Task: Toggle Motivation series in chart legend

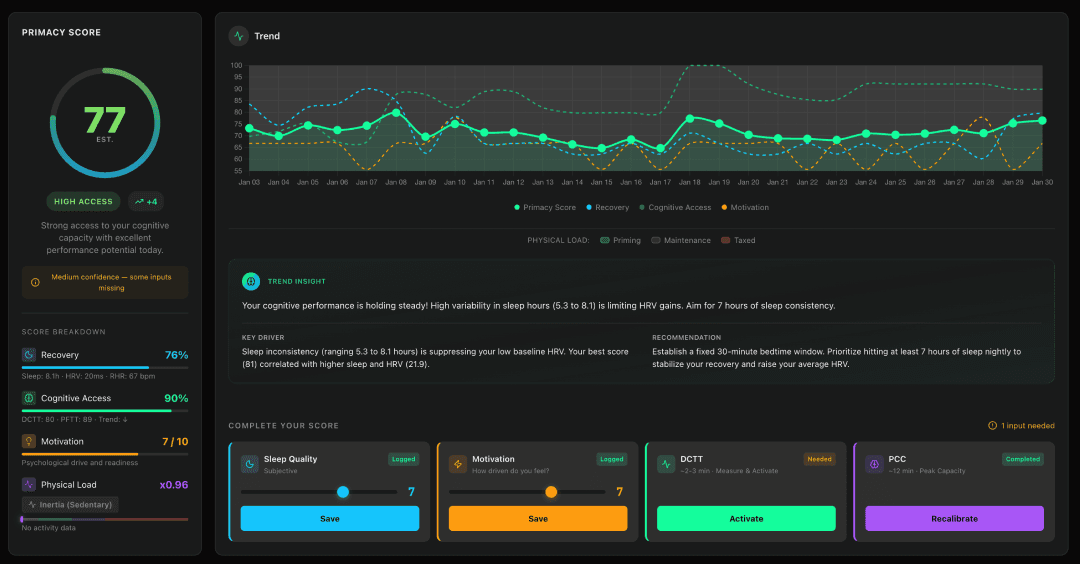Action: (x=745, y=207)
